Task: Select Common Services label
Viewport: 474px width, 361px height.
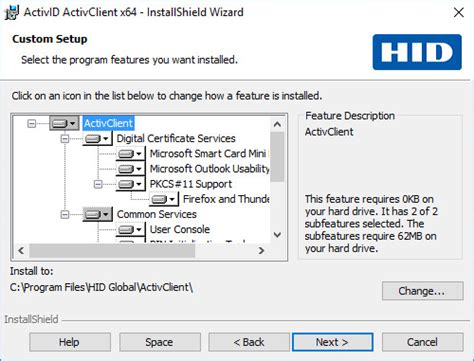Action: point(157,214)
